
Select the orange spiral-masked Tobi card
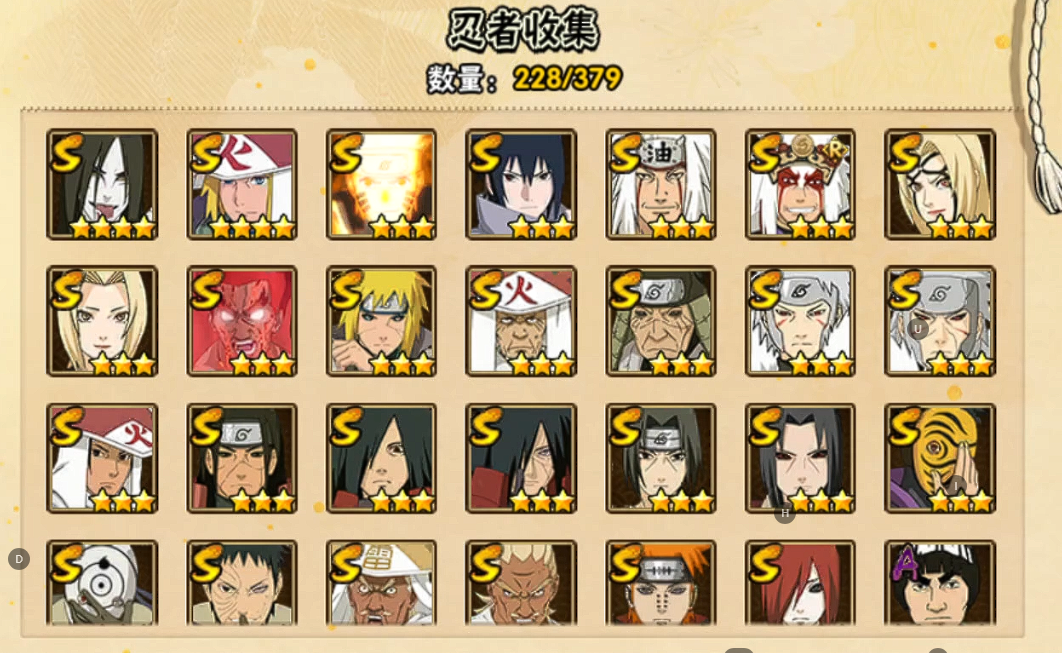940,459
